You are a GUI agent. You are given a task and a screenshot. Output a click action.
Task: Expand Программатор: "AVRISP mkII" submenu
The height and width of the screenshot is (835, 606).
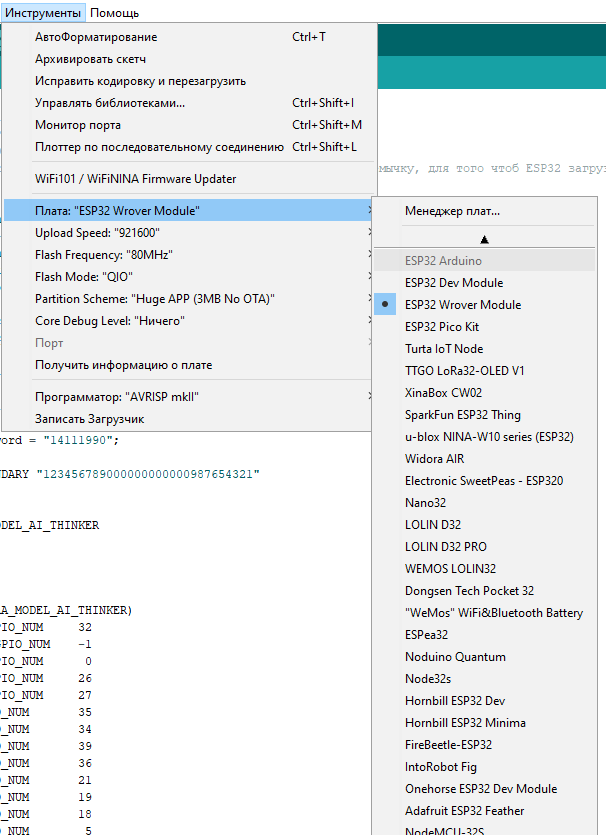pyautogui.click(x=189, y=397)
